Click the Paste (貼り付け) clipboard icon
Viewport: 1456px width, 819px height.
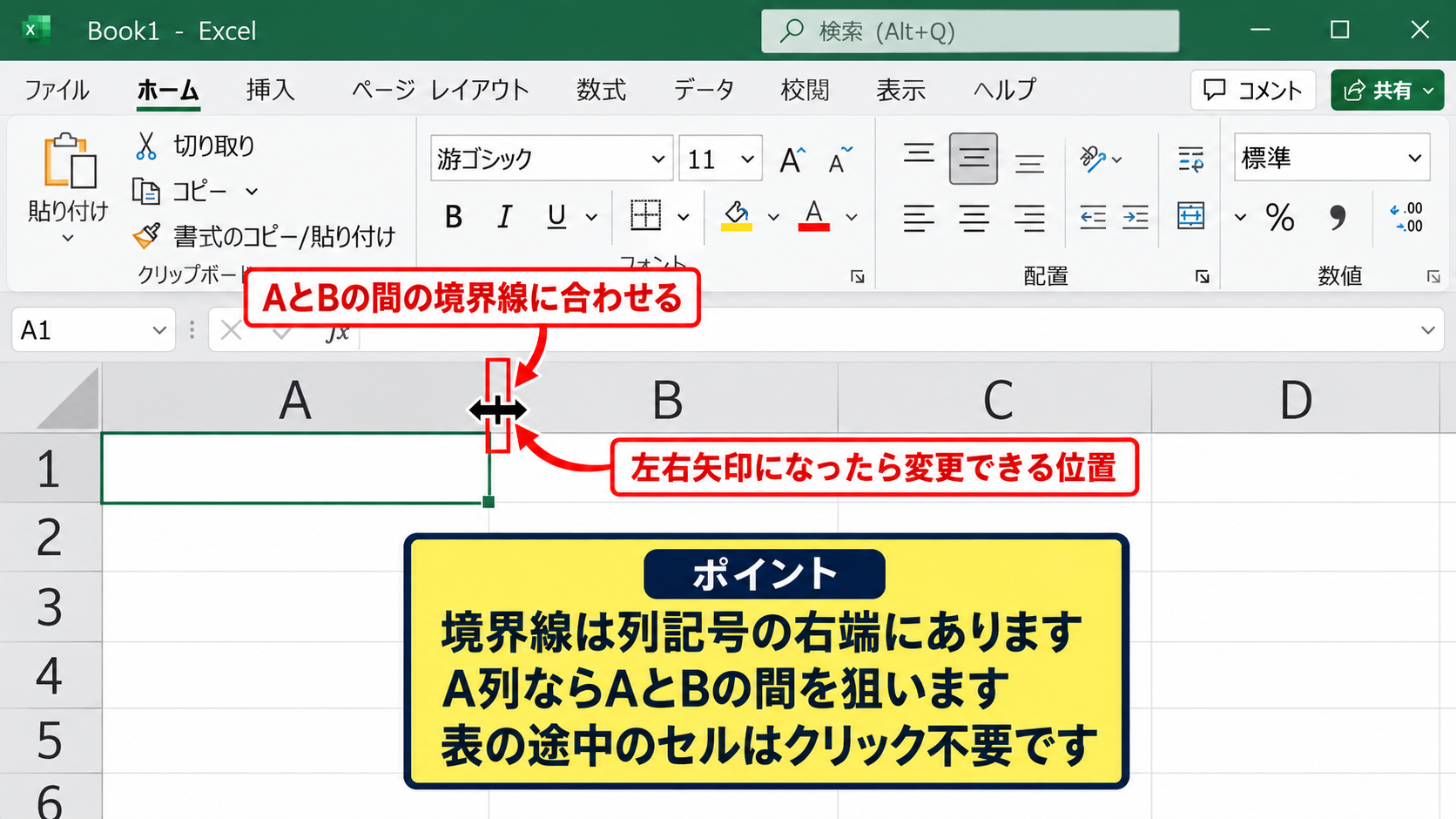pos(69,162)
